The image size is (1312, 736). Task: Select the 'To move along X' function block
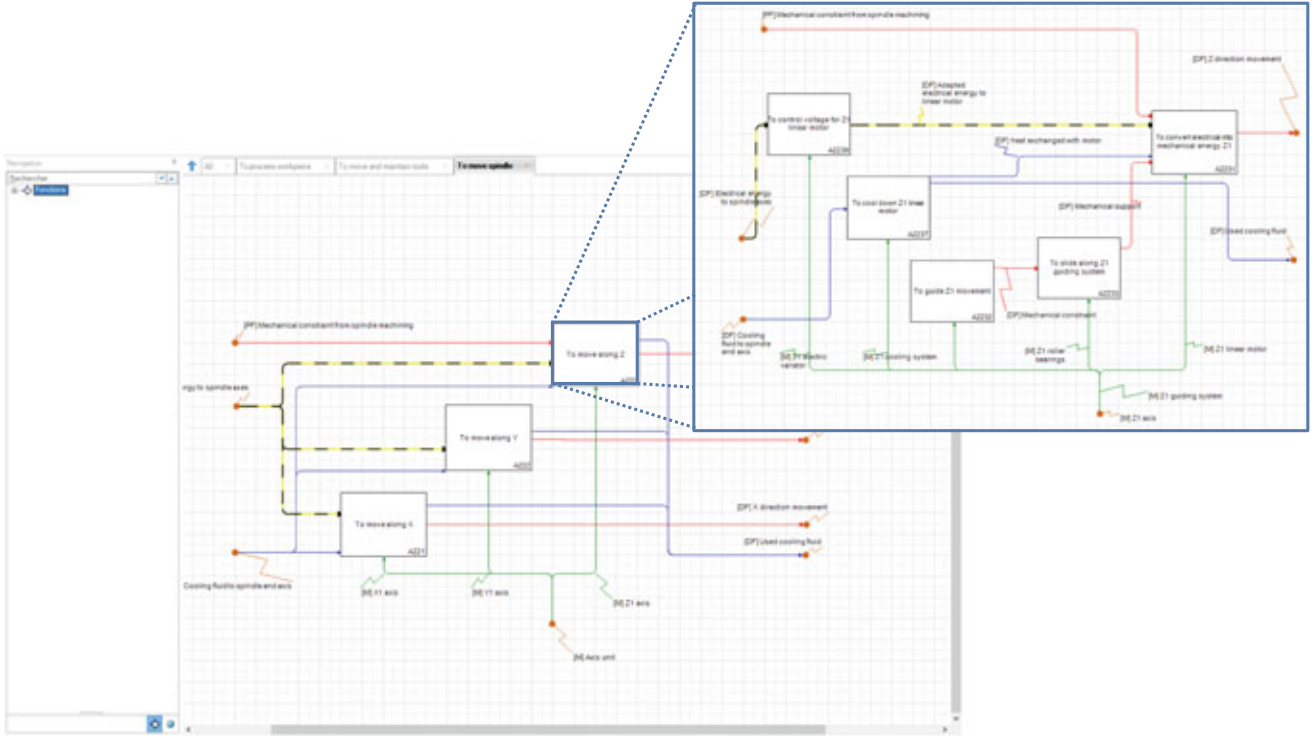point(383,524)
